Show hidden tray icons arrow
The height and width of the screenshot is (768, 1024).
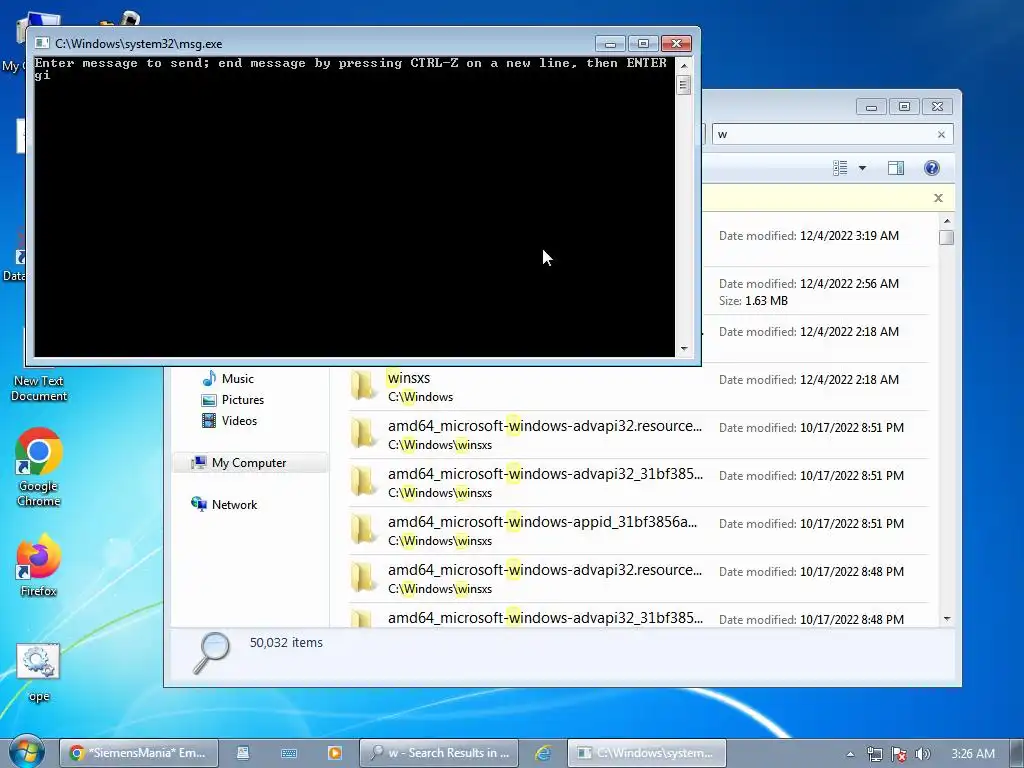click(x=850, y=754)
